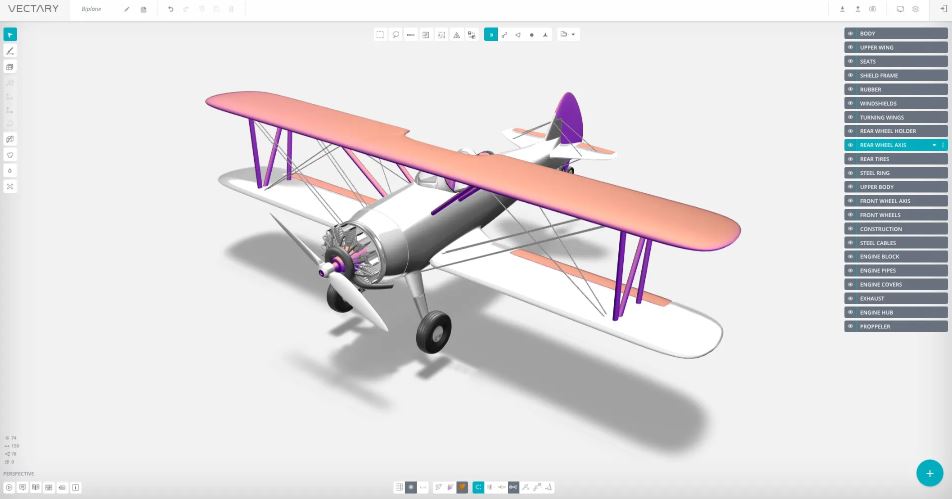The image size is (952, 499).
Task: Choose the pen draw tool in left toolbar
Action: tap(10, 51)
